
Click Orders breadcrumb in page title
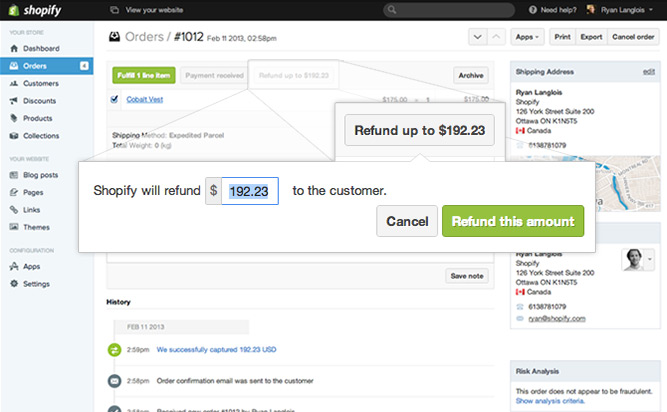(144, 37)
